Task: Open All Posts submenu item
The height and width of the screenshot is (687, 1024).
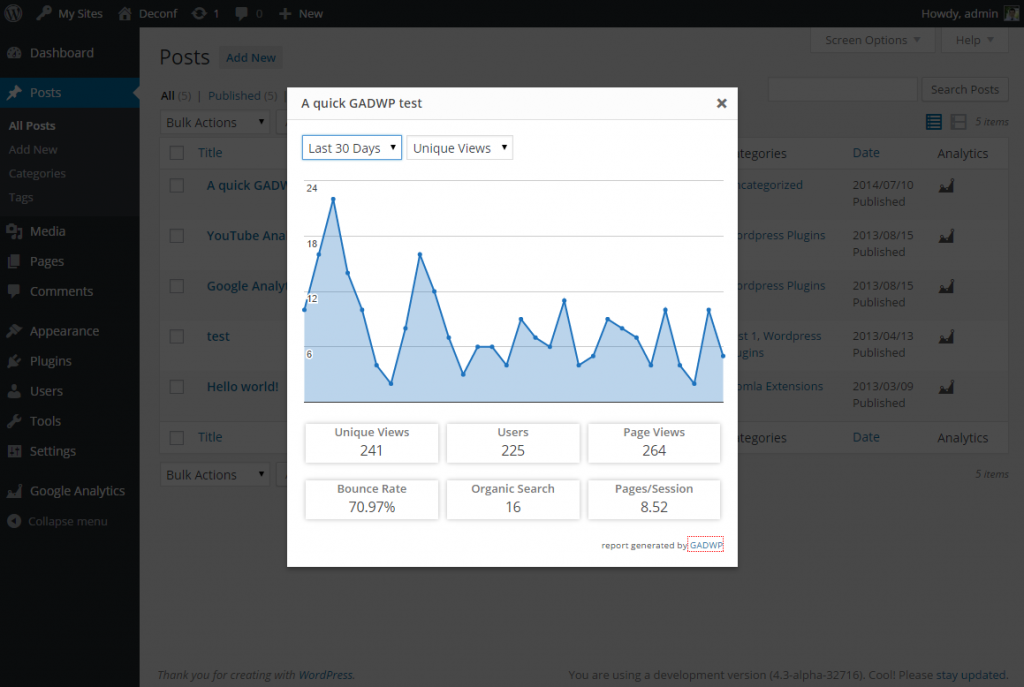Action: 32,125
